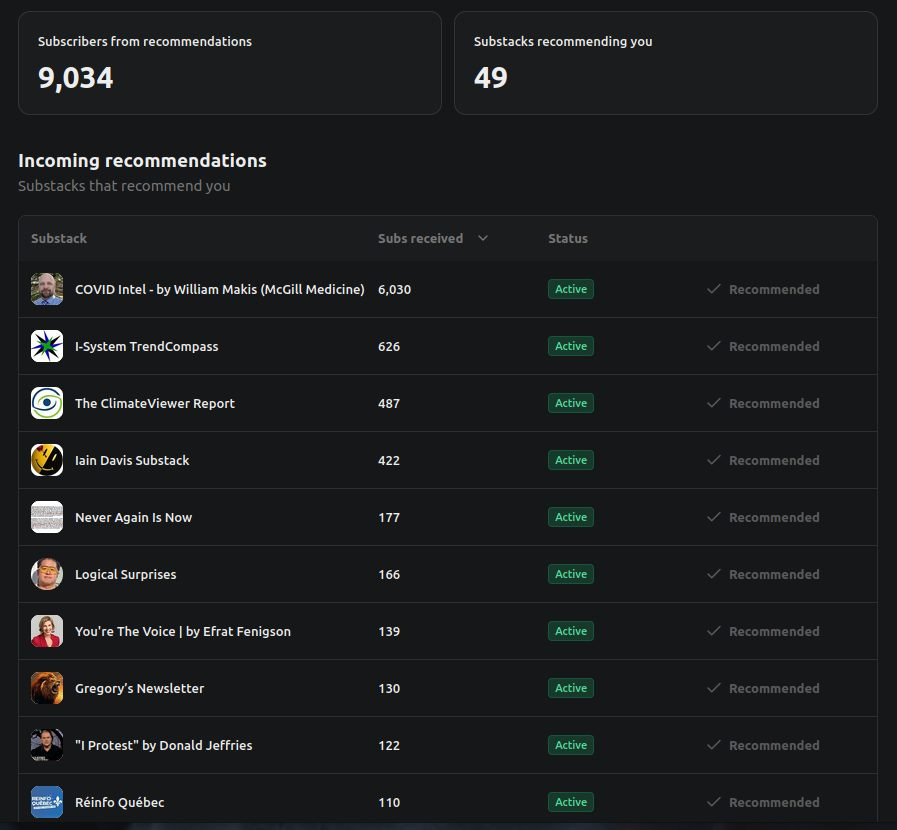Click the 122 subs received value
897x830 pixels.
point(389,745)
